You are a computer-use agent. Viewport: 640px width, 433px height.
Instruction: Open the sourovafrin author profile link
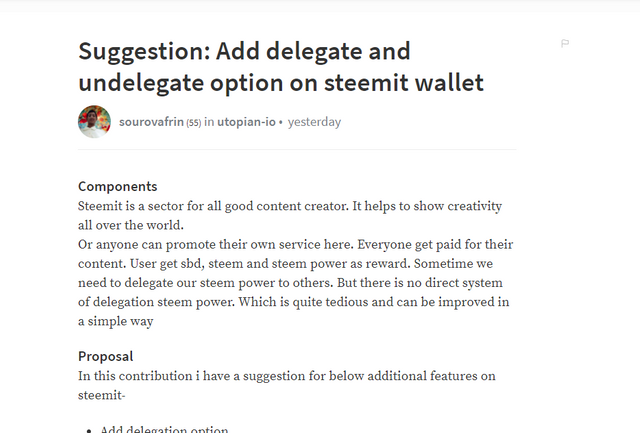tap(151, 122)
